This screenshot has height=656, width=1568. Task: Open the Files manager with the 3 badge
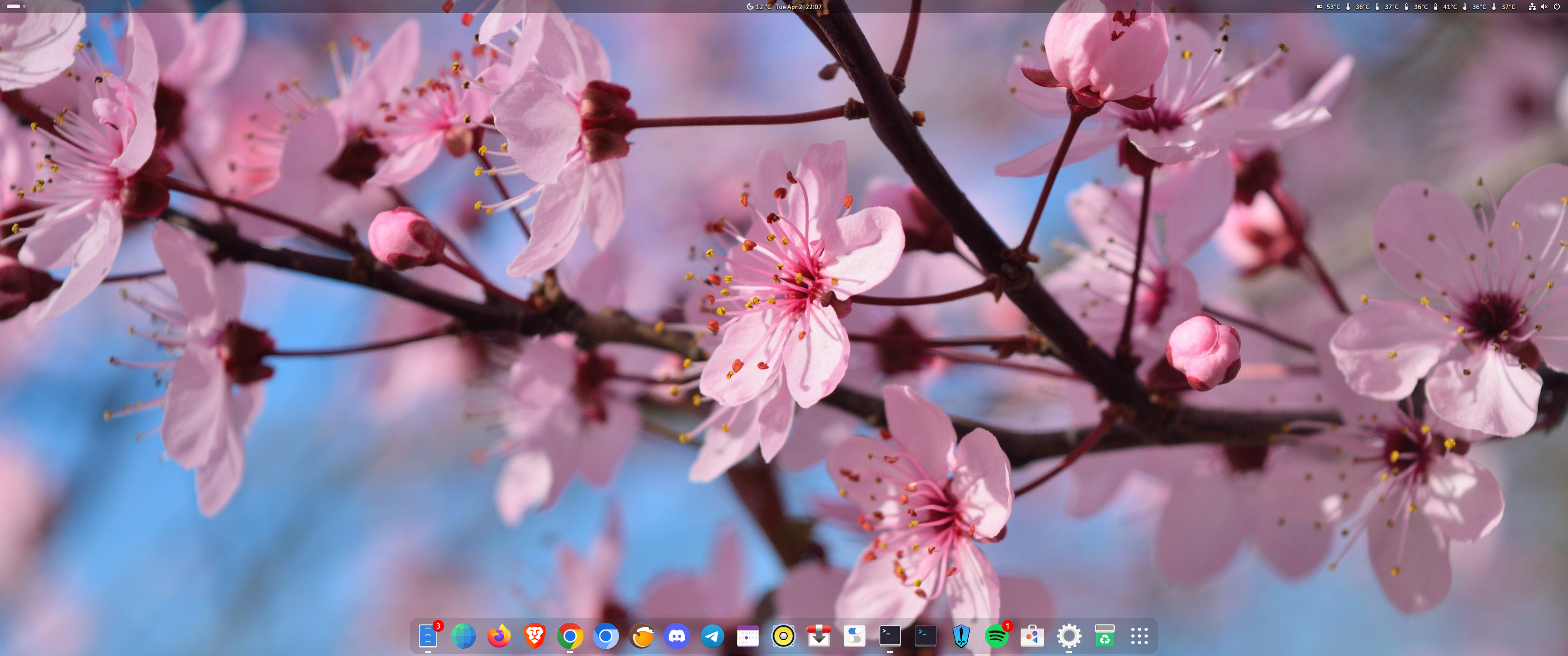point(428,636)
